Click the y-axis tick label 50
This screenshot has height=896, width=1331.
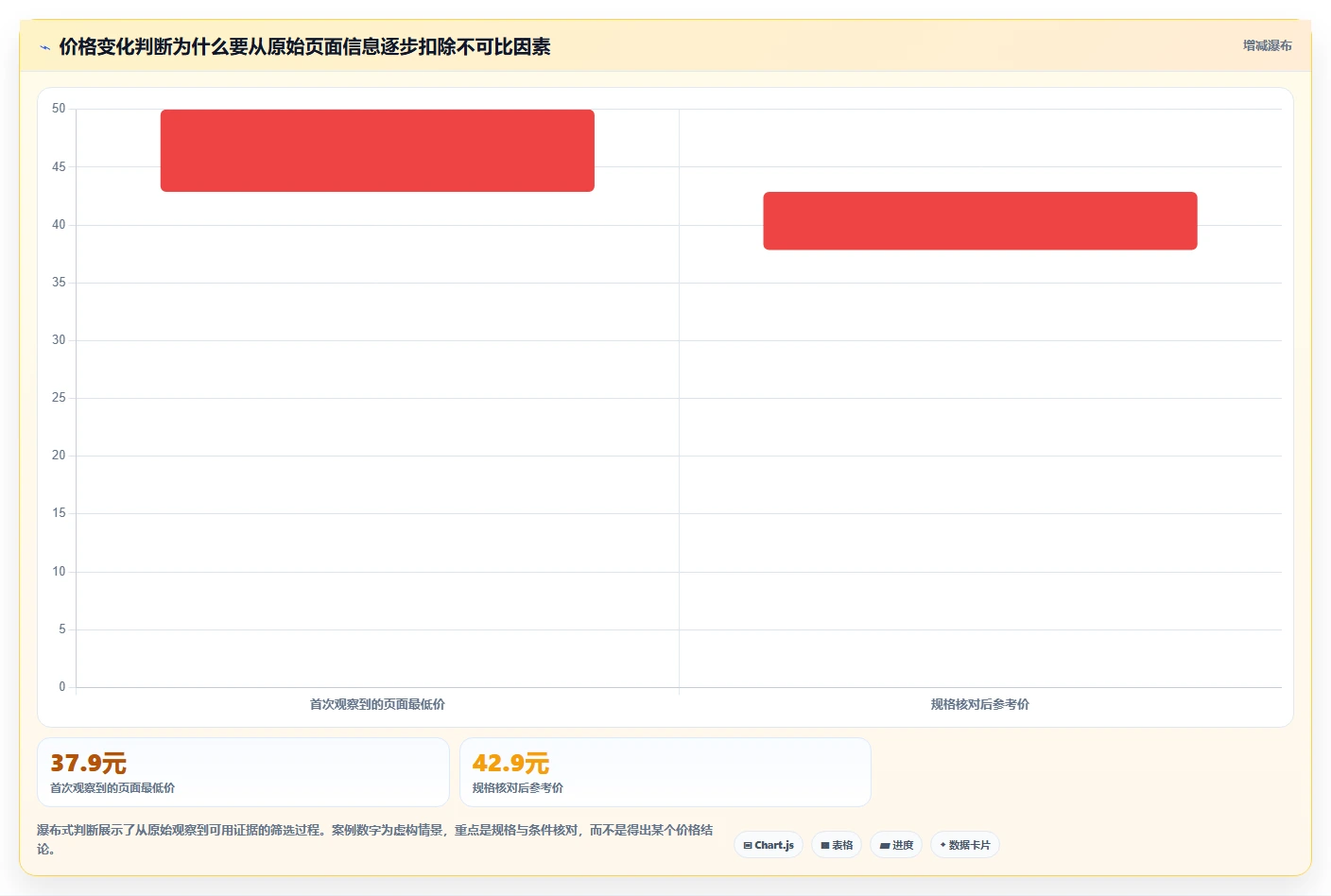[59, 109]
